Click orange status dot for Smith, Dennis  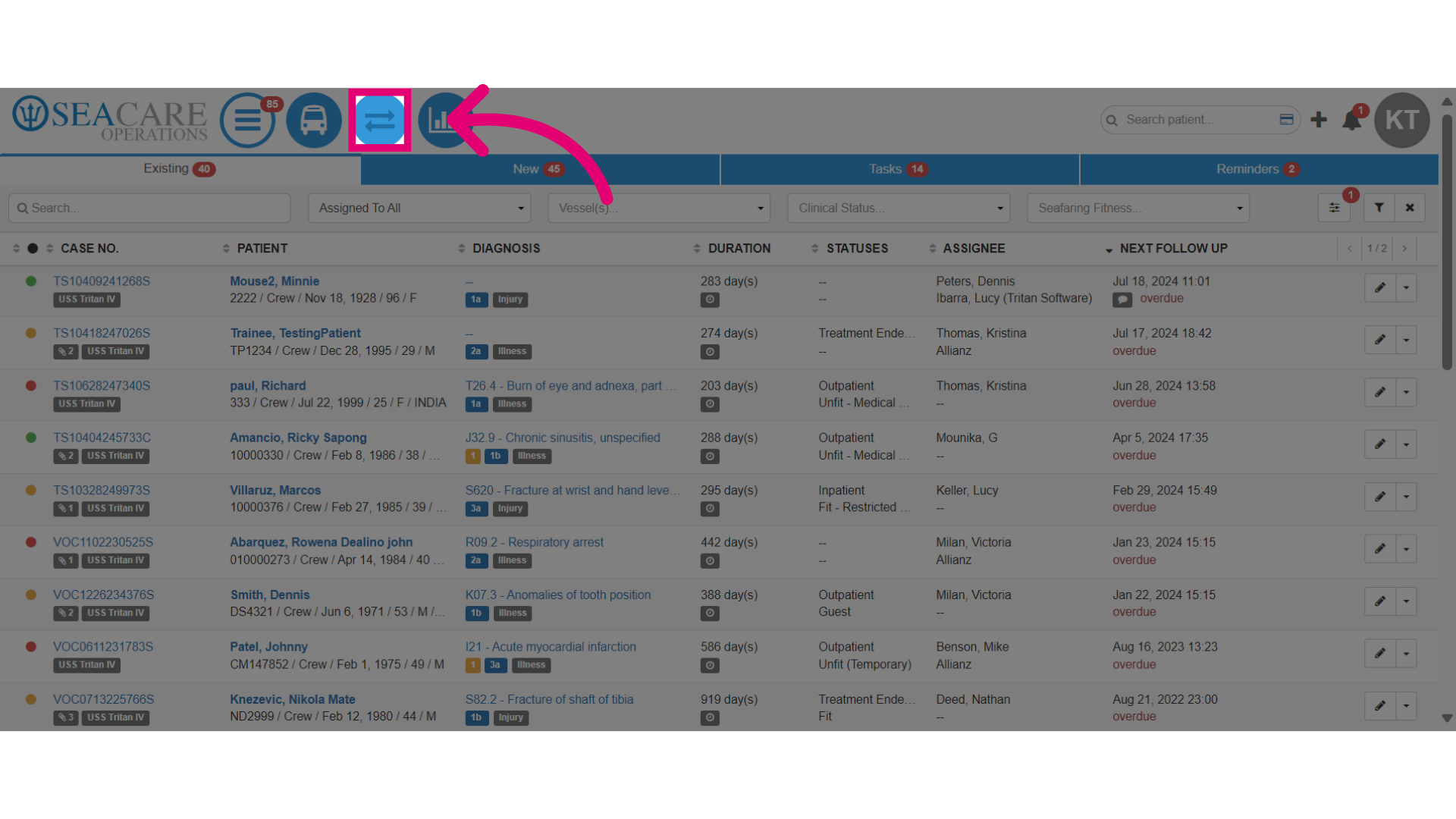coord(31,595)
